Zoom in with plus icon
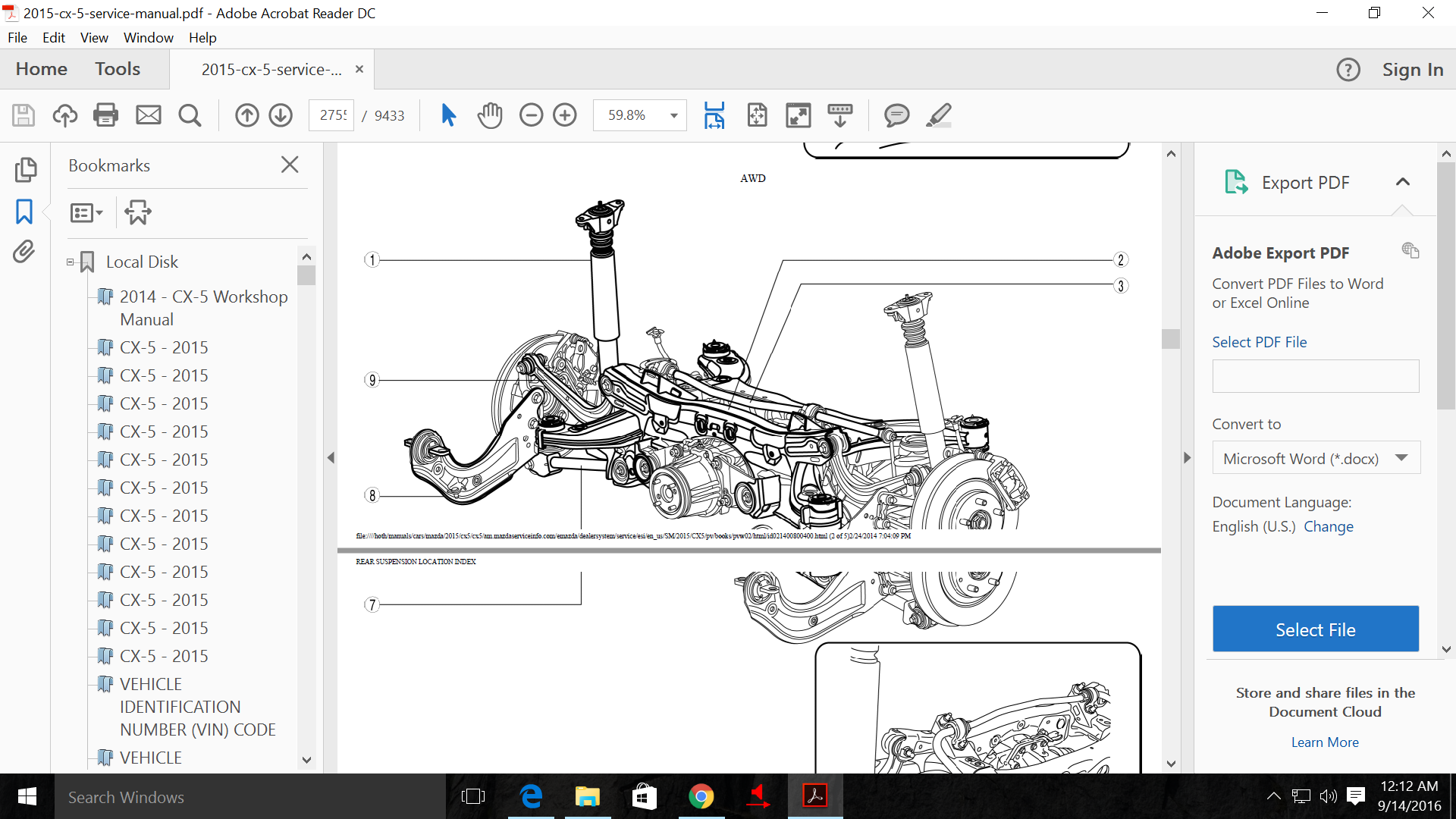Viewport: 1456px width, 819px height. click(x=565, y=115)
